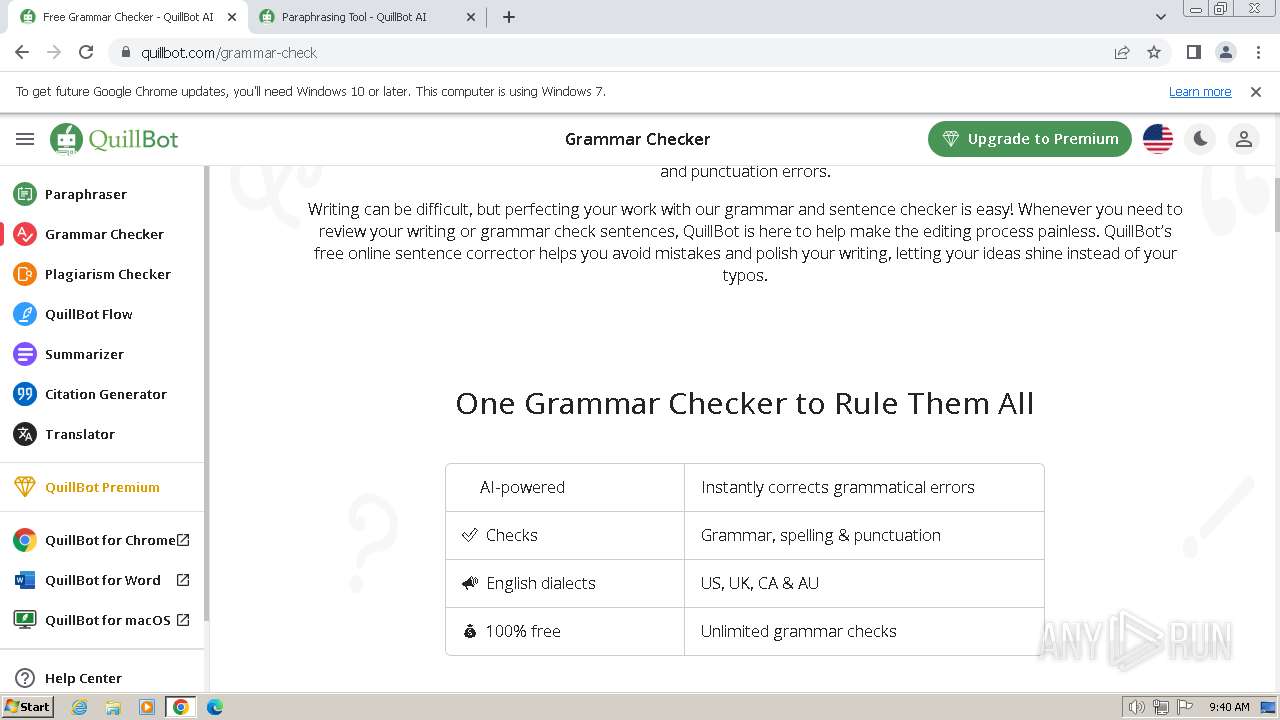Open Windows Start menu

(28, 707)
